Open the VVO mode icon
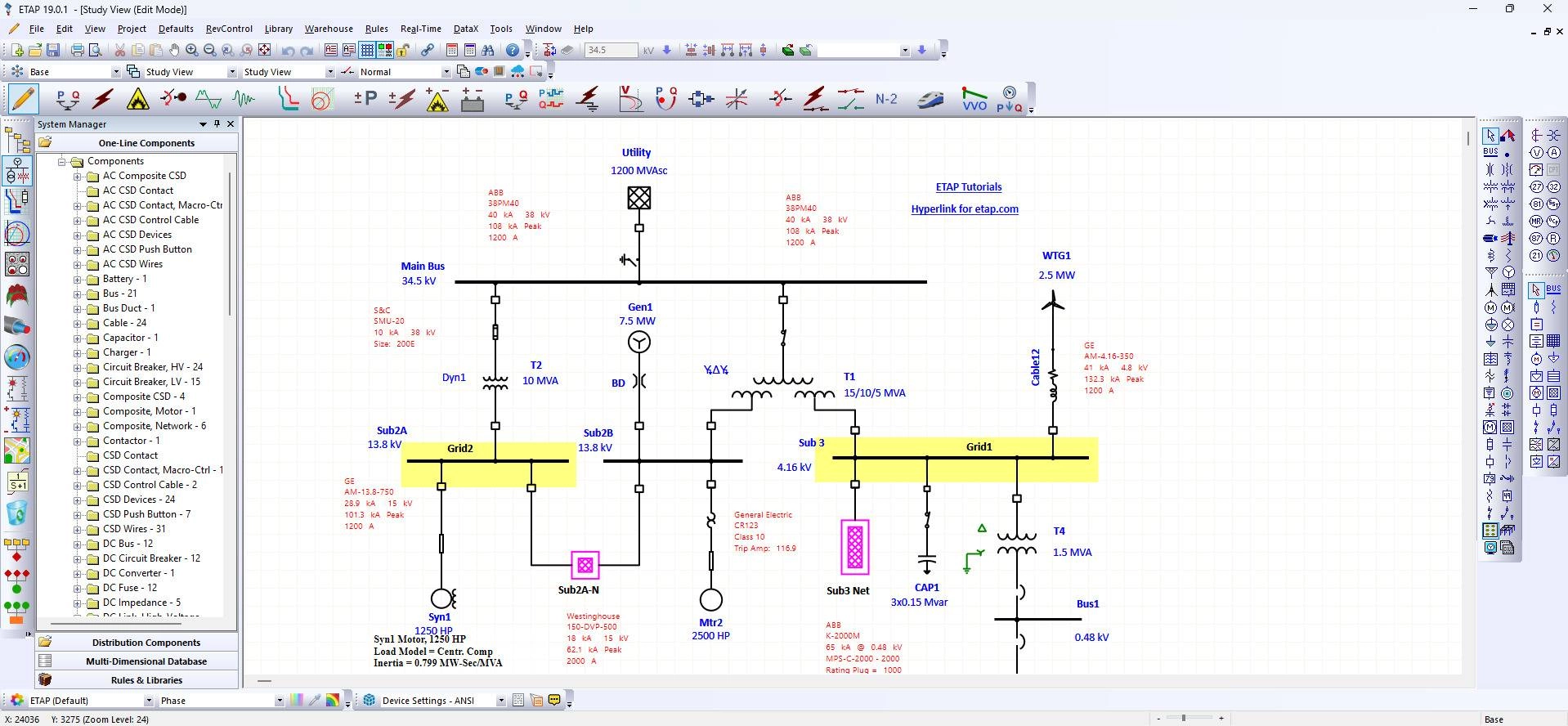 pyautogui.click(x=974, y=100)
